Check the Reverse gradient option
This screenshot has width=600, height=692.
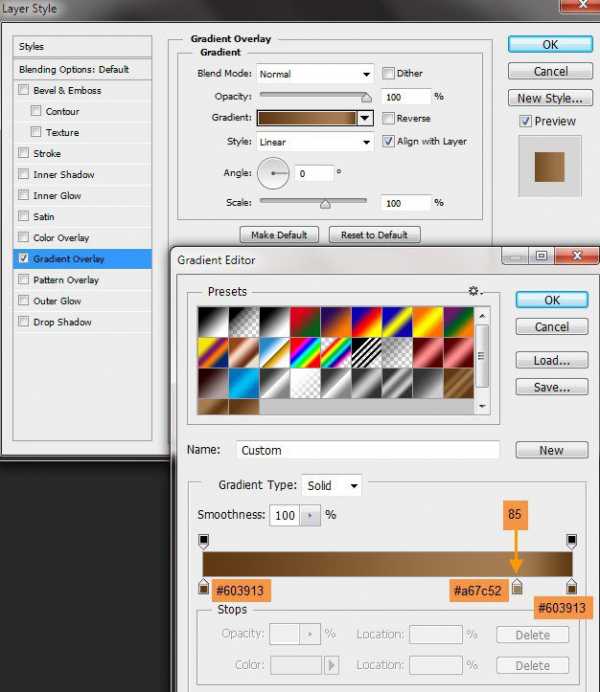coord(388,118)
